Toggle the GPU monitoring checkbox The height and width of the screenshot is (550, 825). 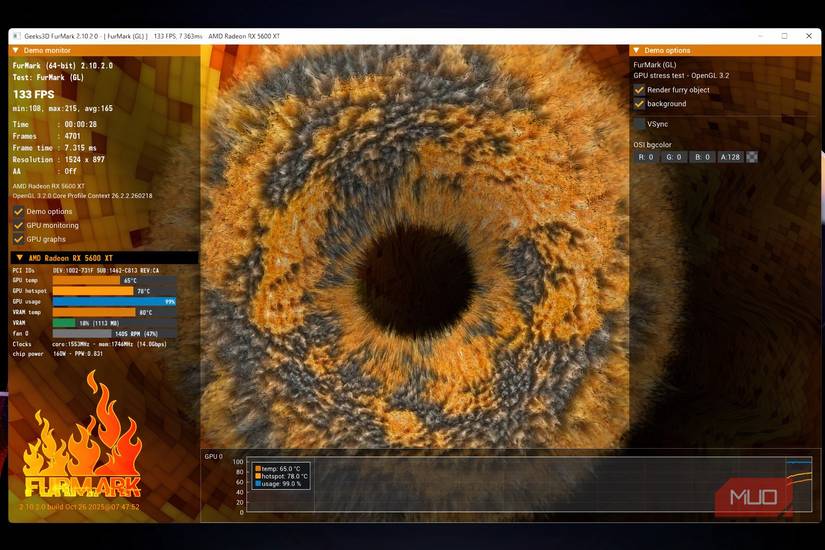click(x=18, y=225)
